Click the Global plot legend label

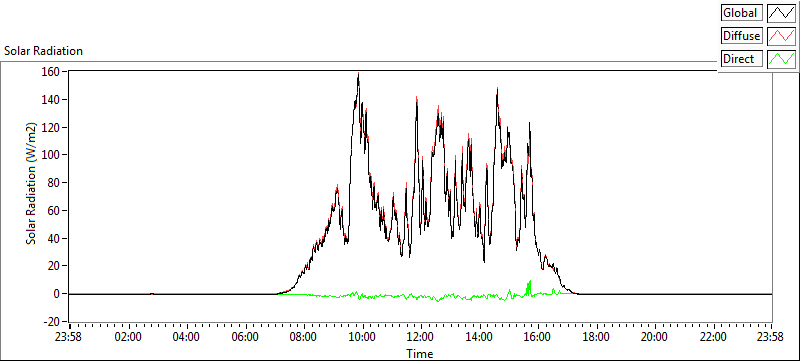(741, 13)
